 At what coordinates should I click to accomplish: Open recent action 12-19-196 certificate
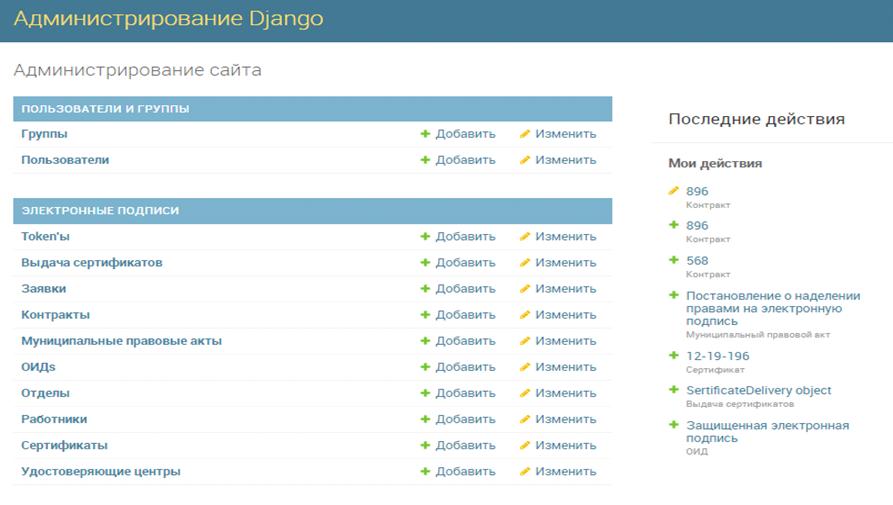click(x=717, y=356)
